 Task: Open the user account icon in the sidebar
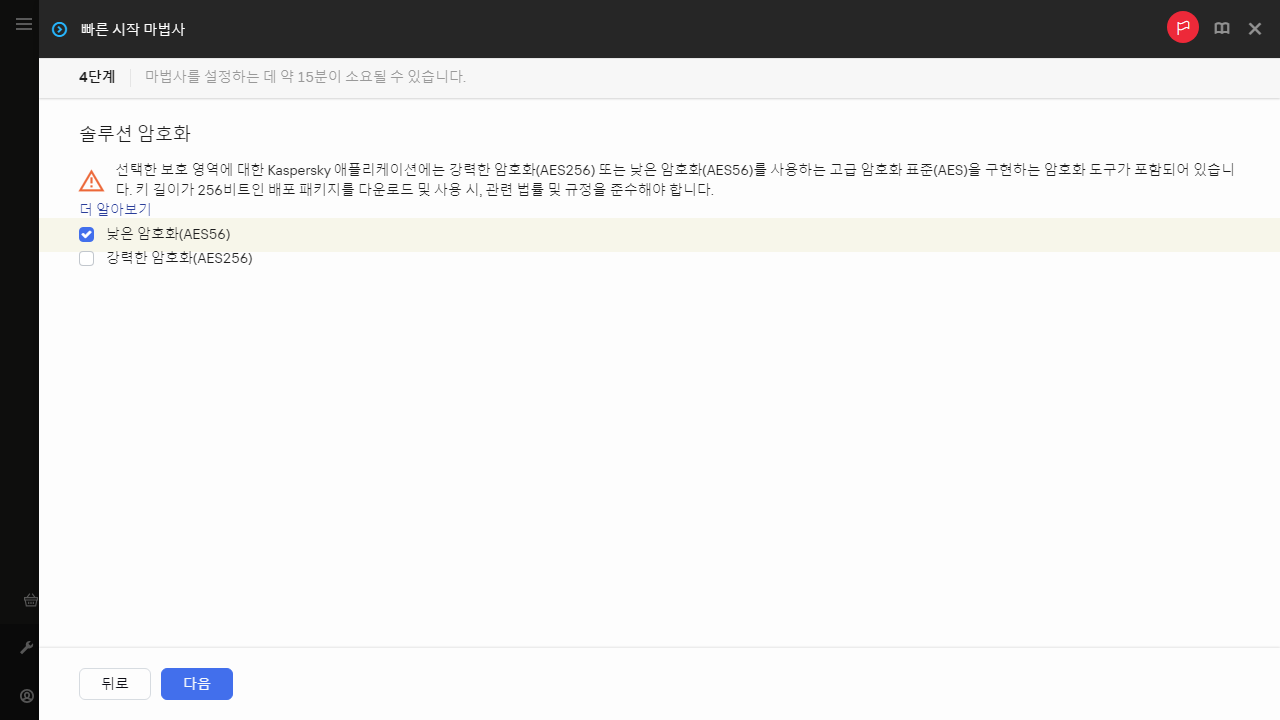pyautogui.click(x=26, y=696)
